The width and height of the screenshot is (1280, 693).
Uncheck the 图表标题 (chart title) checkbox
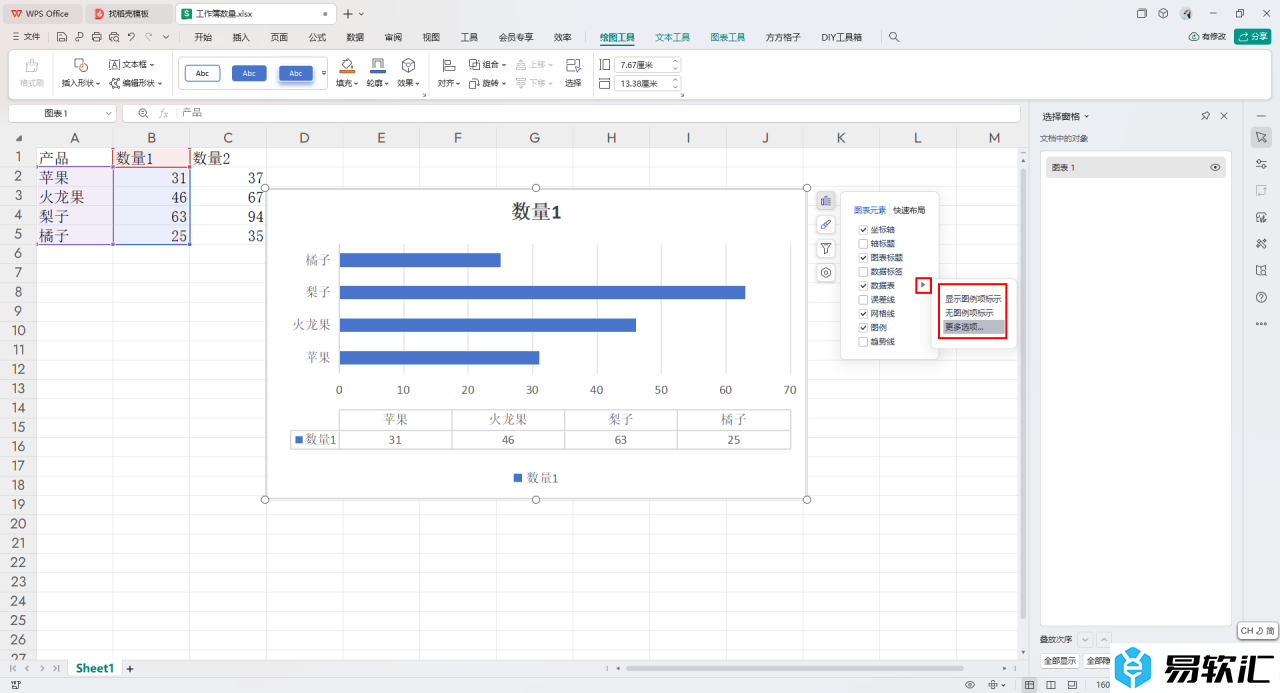[x=863, y=258]
